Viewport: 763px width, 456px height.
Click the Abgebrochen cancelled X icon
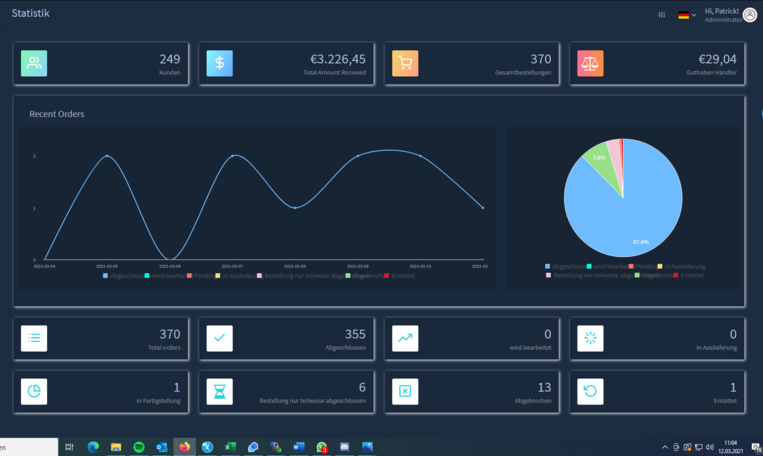click(x=405, y=391)
